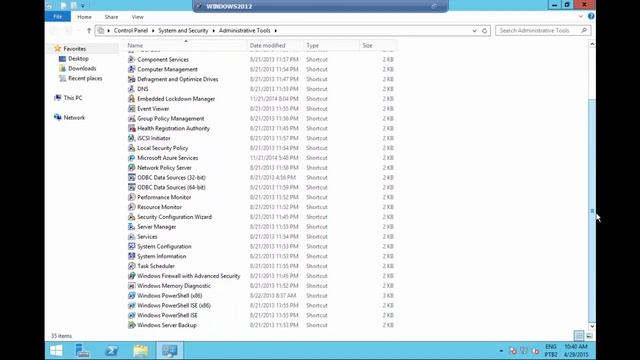Click the vertical scrollbar thumb
Screen dimensions: 640x360
coord(592,210)
